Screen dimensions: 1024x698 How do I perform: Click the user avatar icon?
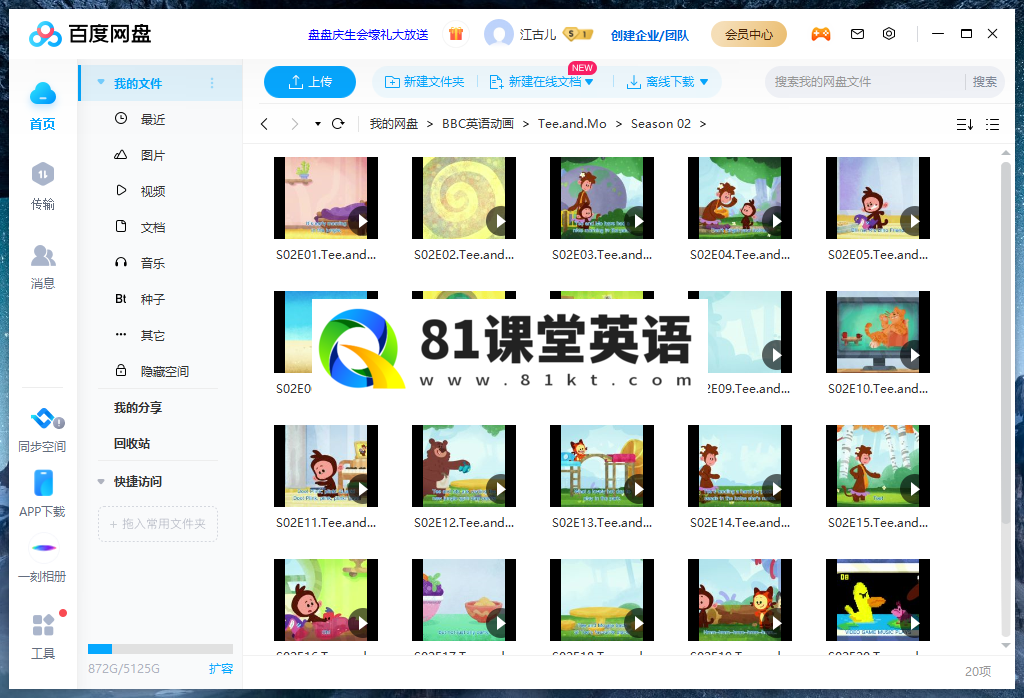(x=498, y=34)
